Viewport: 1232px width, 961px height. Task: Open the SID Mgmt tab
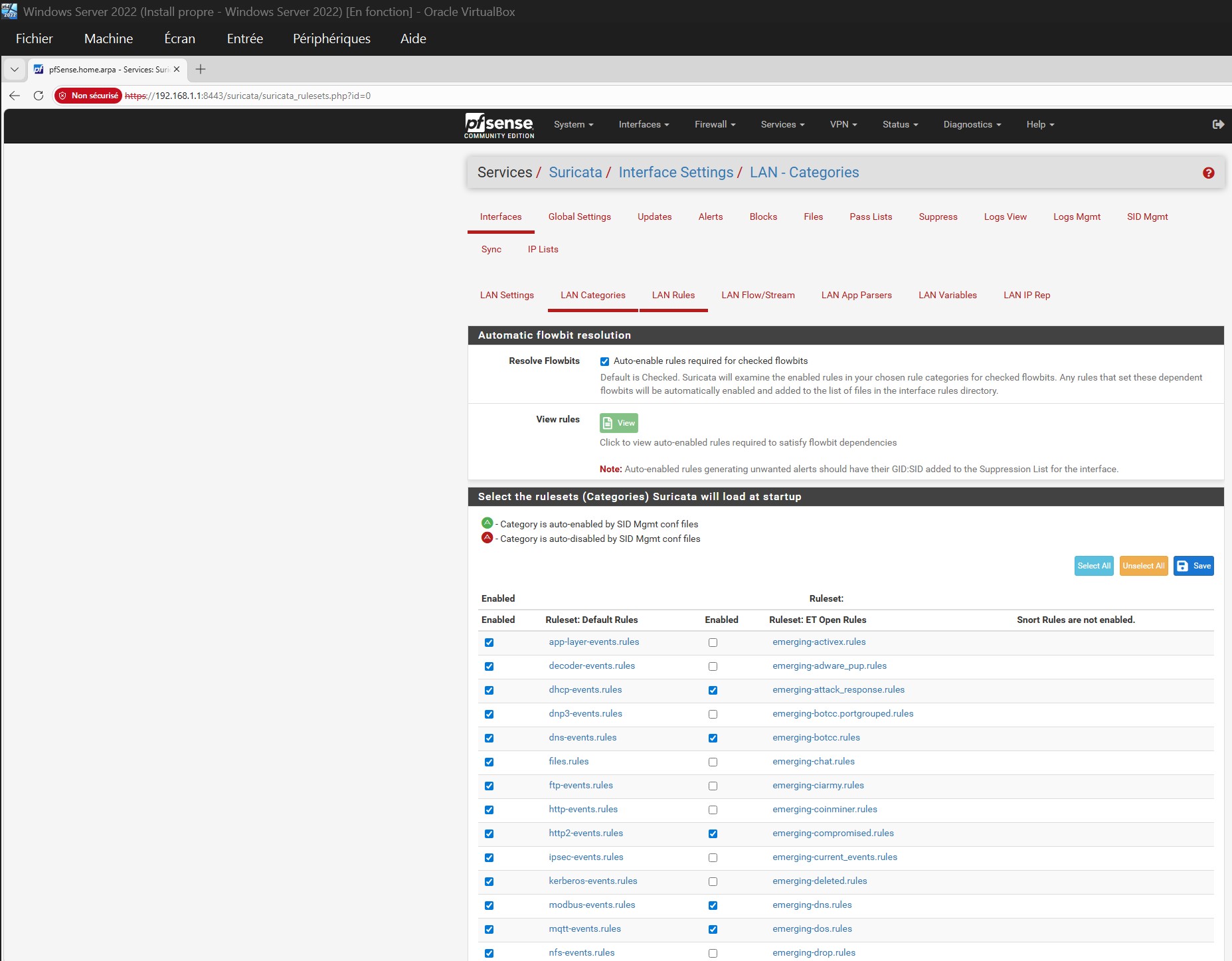pos(1147,217)
